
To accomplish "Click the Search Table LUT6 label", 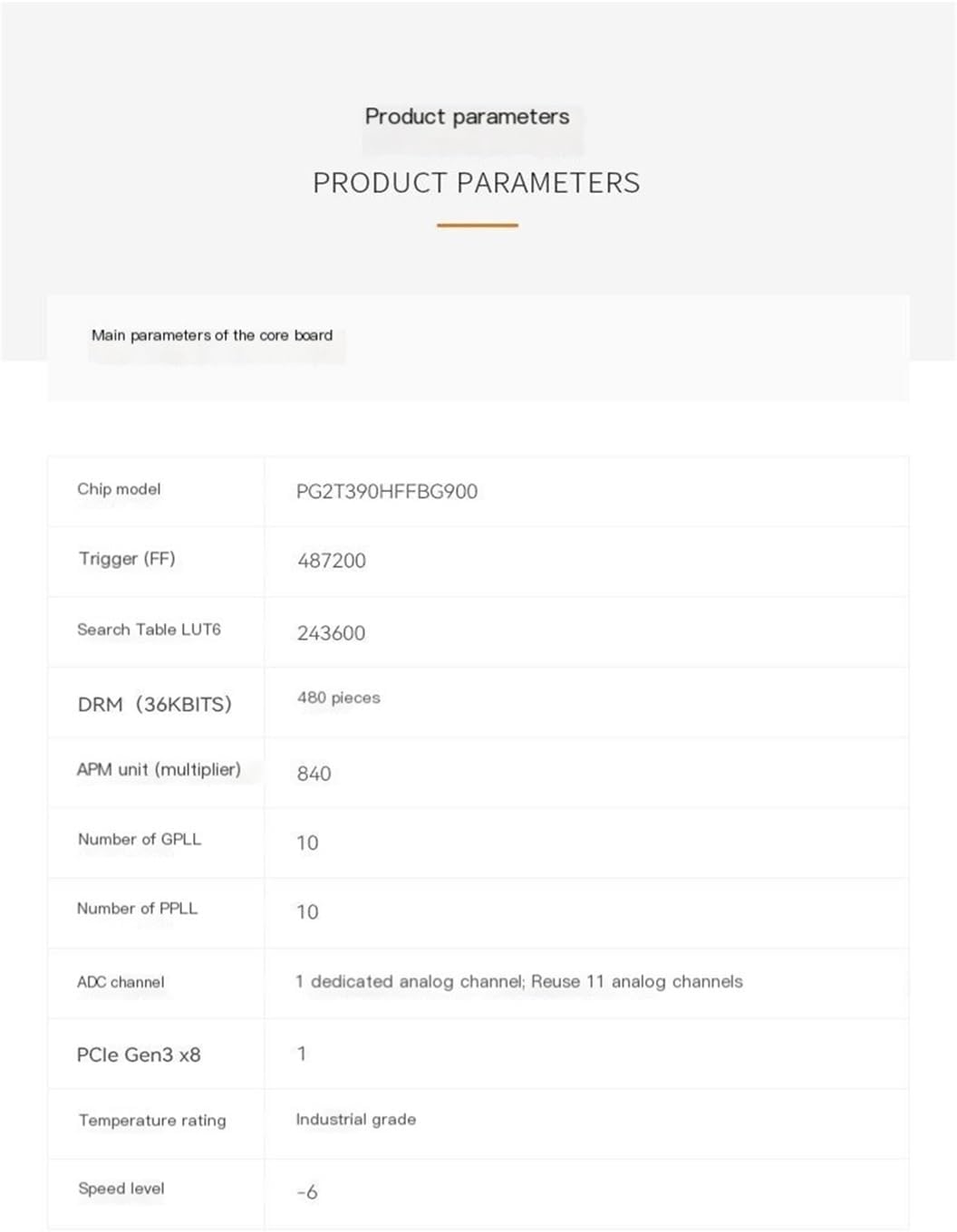I will pos(149,630).
